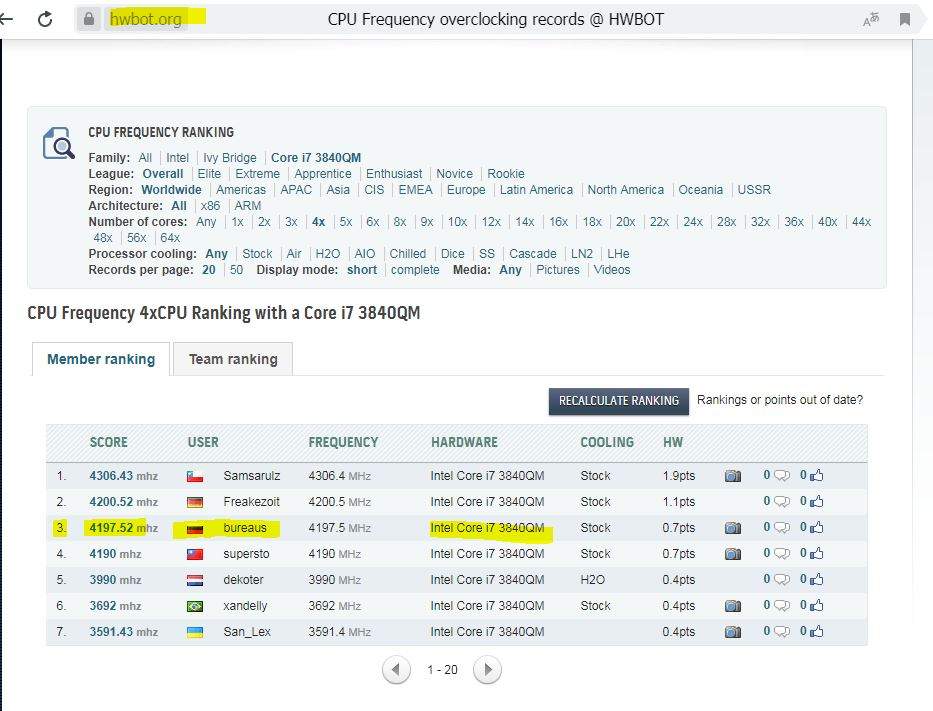Screen dimensions: 933x711
Task: Open the camera icon in San_Lex's row
Action: 732,632
